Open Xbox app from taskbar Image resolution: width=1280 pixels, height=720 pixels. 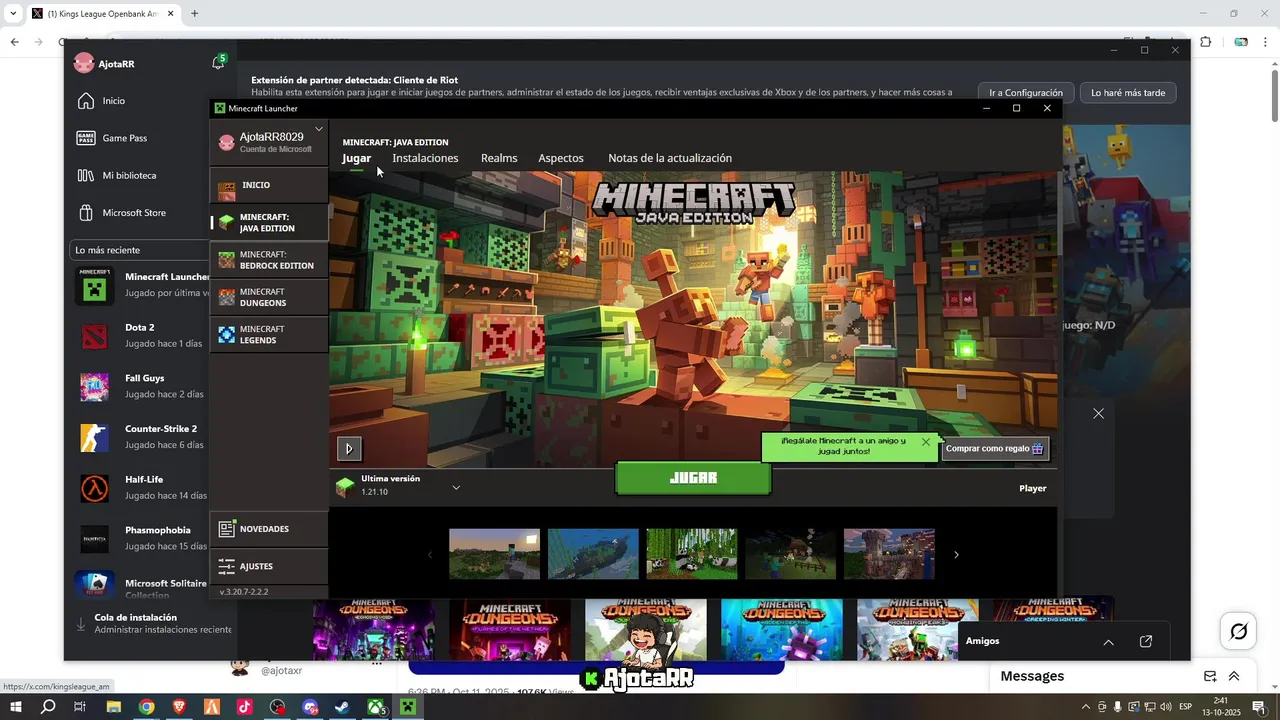pyautogui.click(x=375, y=707)
